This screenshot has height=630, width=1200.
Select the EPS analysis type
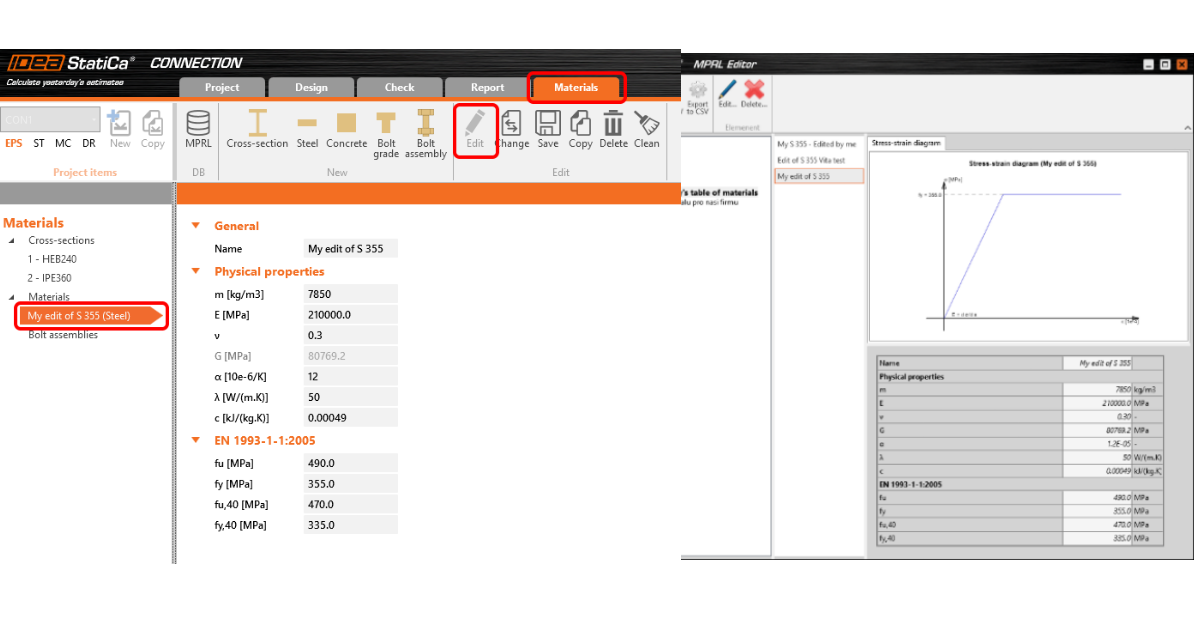(x=14, y=144)
